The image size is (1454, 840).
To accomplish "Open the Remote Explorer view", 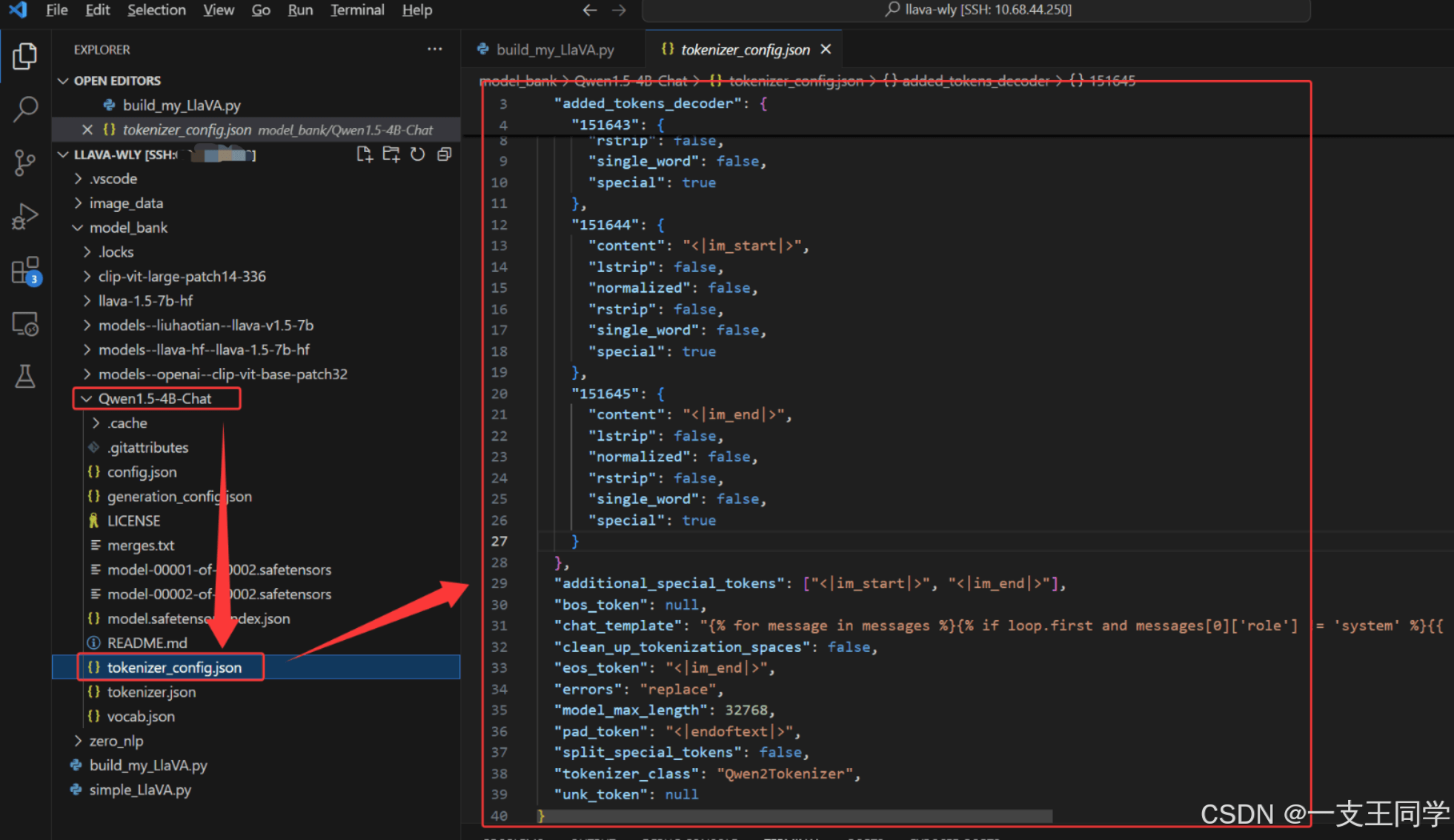I will pyautogui.click(x=25, y=324).
